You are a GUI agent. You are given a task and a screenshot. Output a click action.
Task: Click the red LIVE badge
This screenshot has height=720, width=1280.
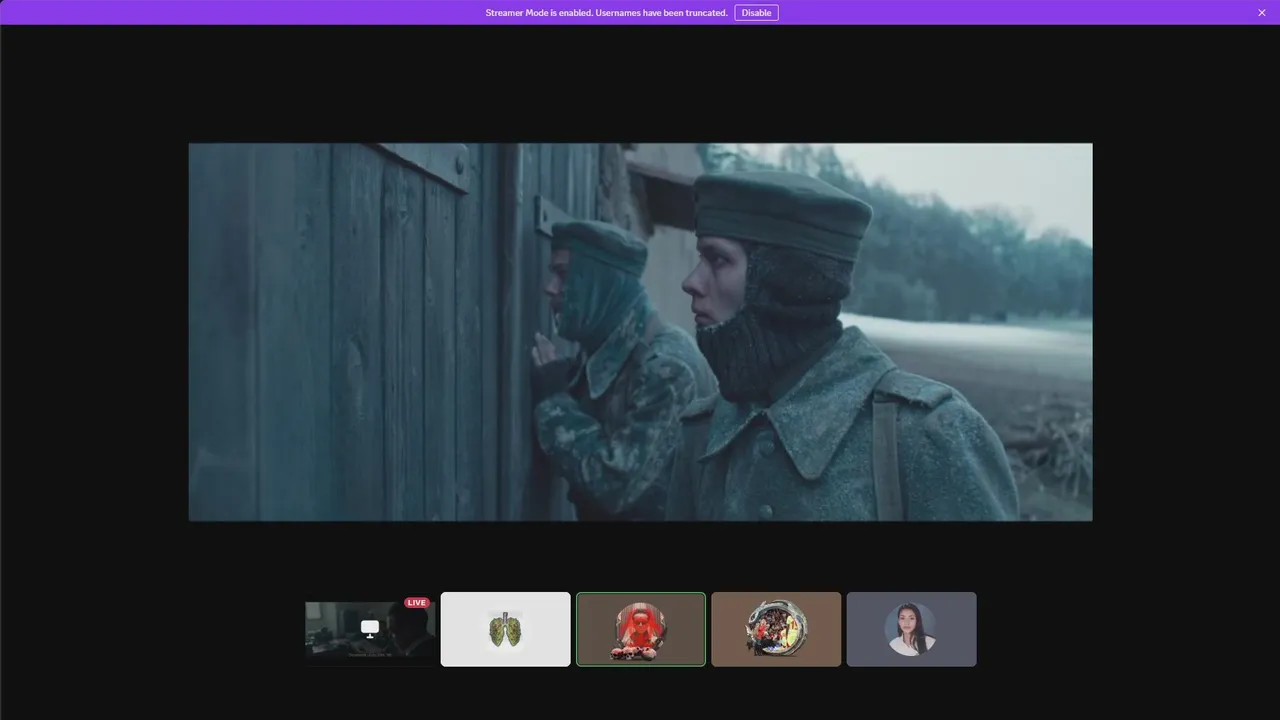click(417, 603)
